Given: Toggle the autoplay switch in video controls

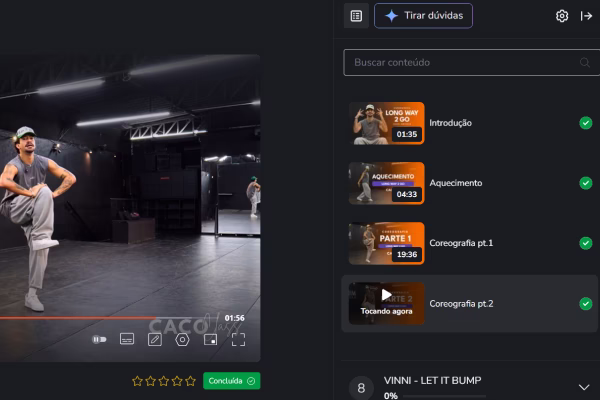Looking at the screenshot, I should [99, 339].
